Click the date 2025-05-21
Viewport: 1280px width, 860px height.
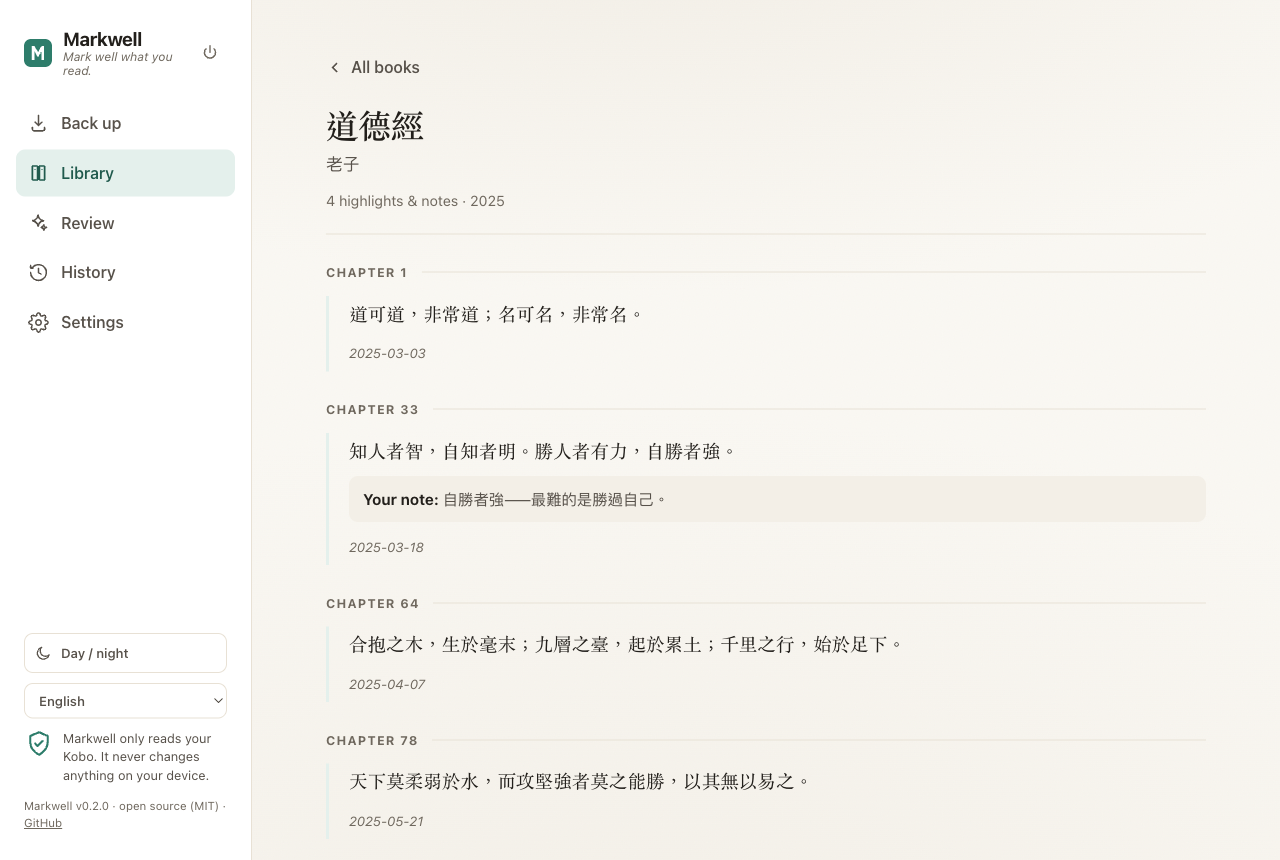[386, 821]
